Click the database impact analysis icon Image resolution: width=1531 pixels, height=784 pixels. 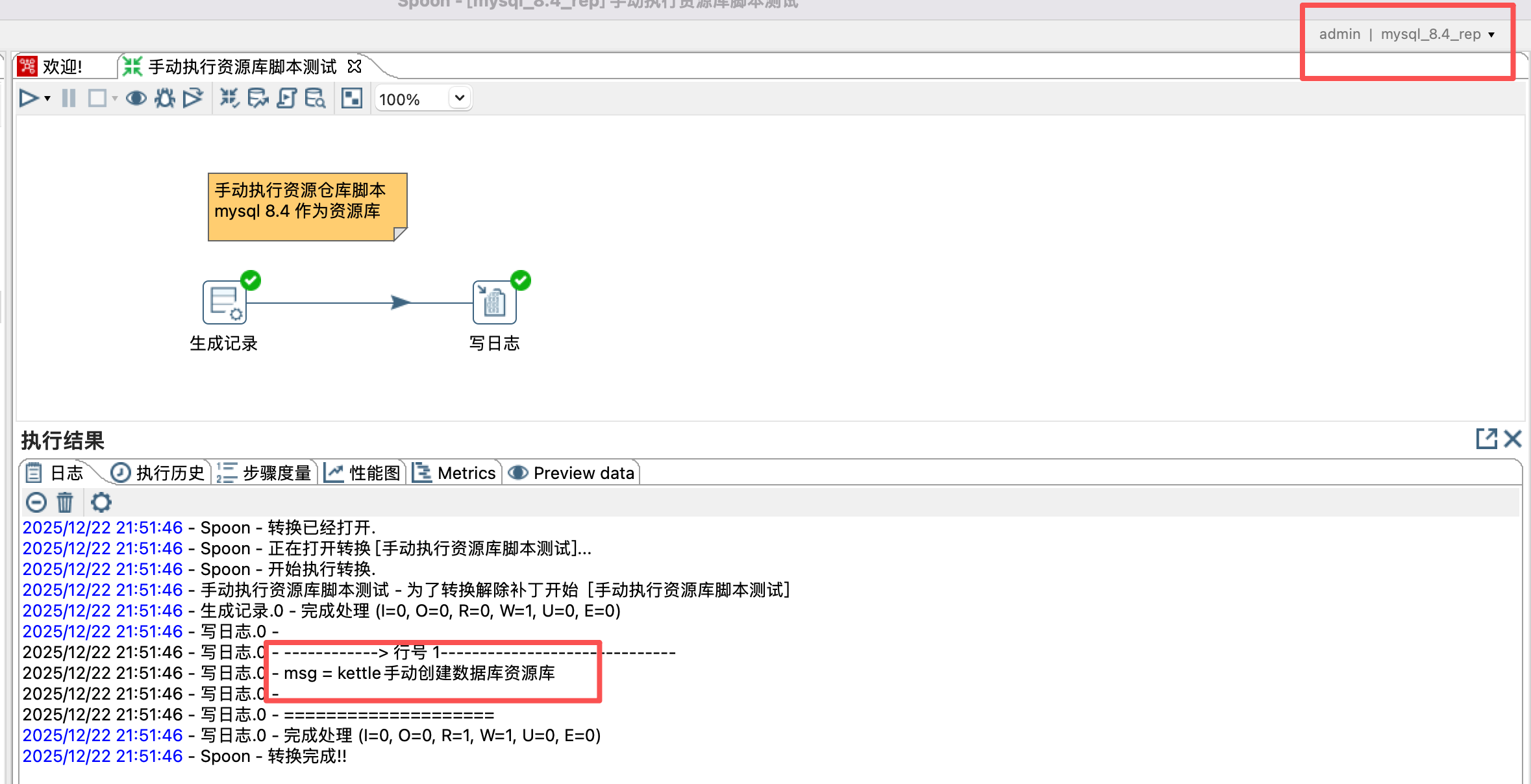[x=258, y=99]
